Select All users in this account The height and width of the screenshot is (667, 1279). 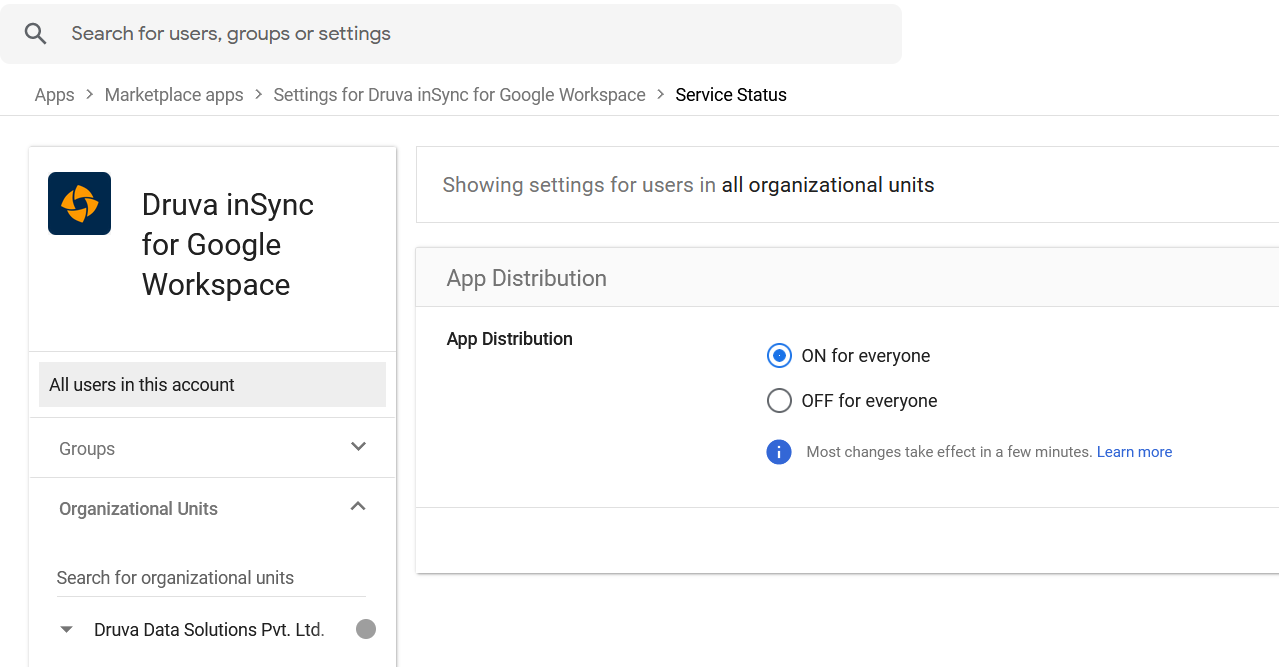pyautogui.click(x=212, y=385)
